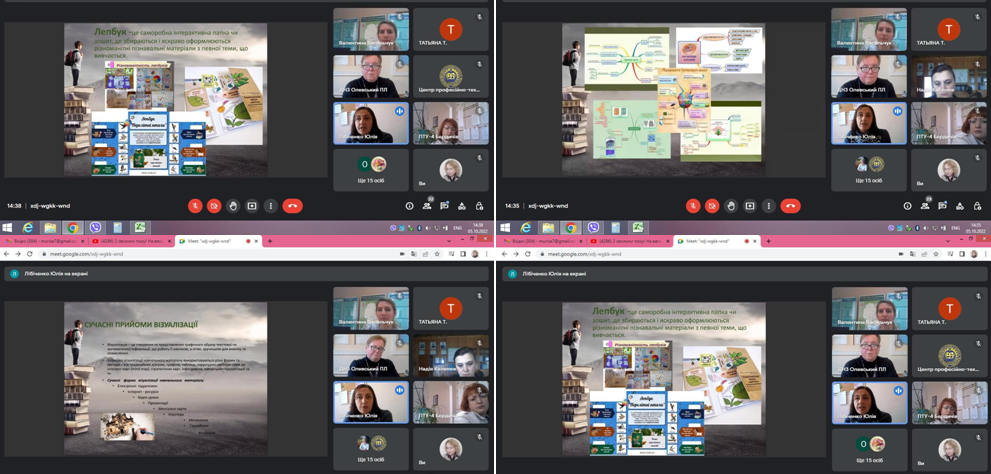Toggle the microphone button in the 14:38 meeting
Image resolution: width=991 pixels, height=474 pixels.
click(195, 206)
